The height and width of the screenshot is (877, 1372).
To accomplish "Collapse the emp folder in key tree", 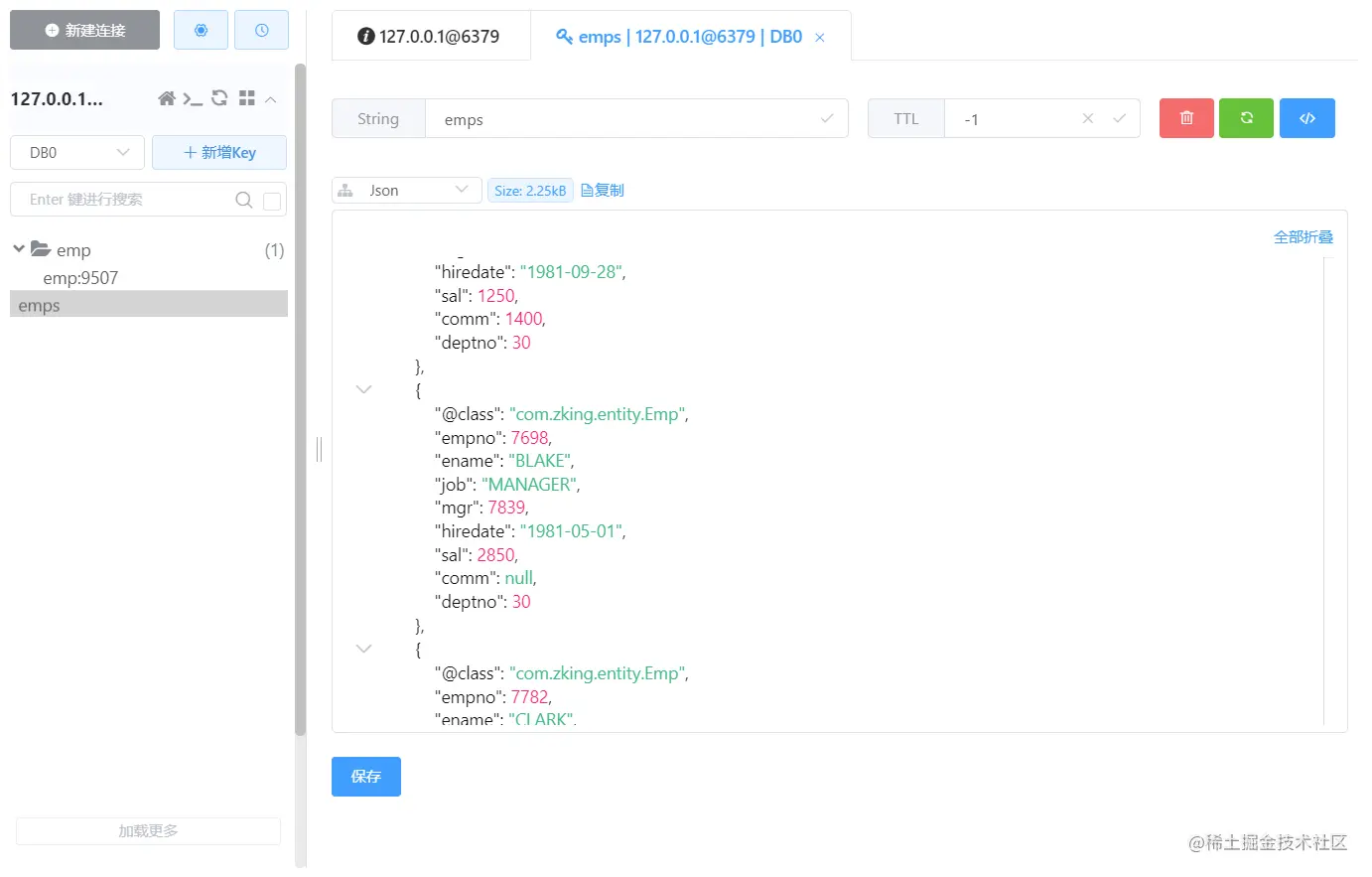I will click(19, 249).
